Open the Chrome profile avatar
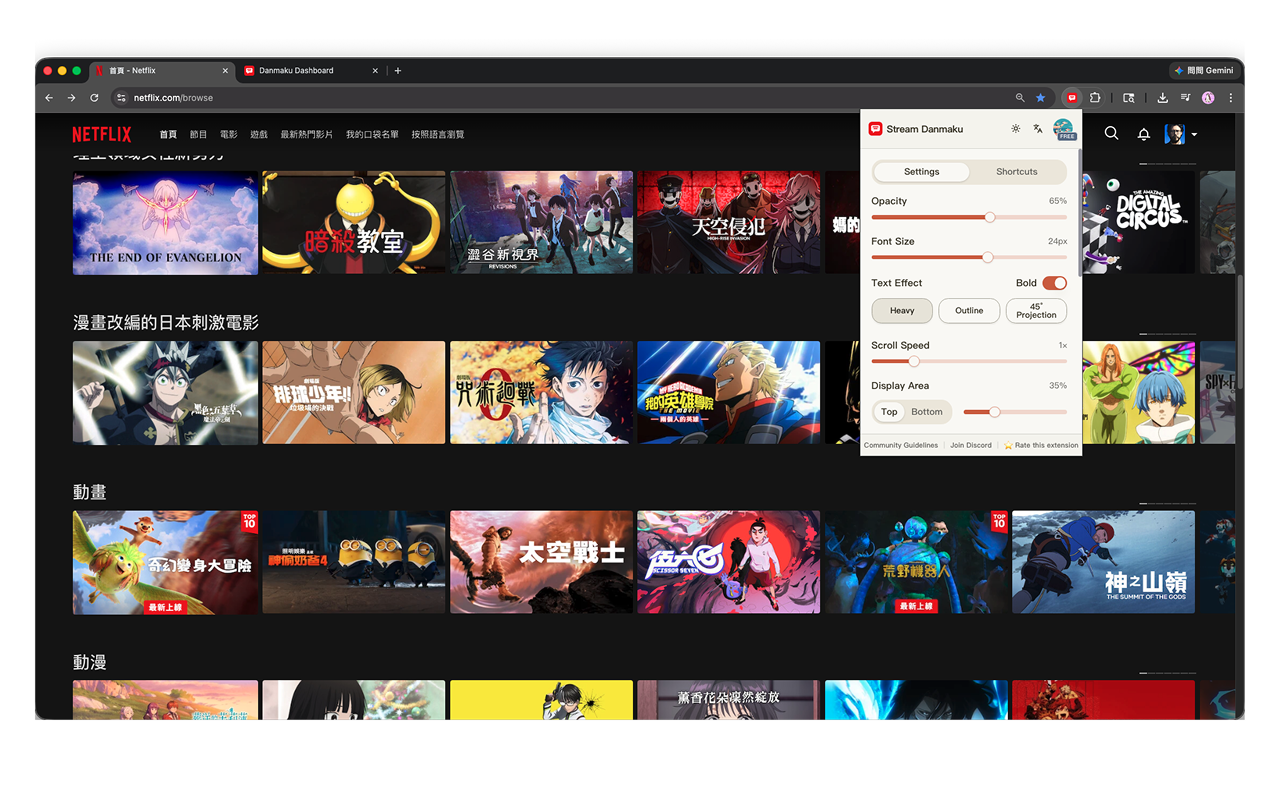 (1208, 98)
